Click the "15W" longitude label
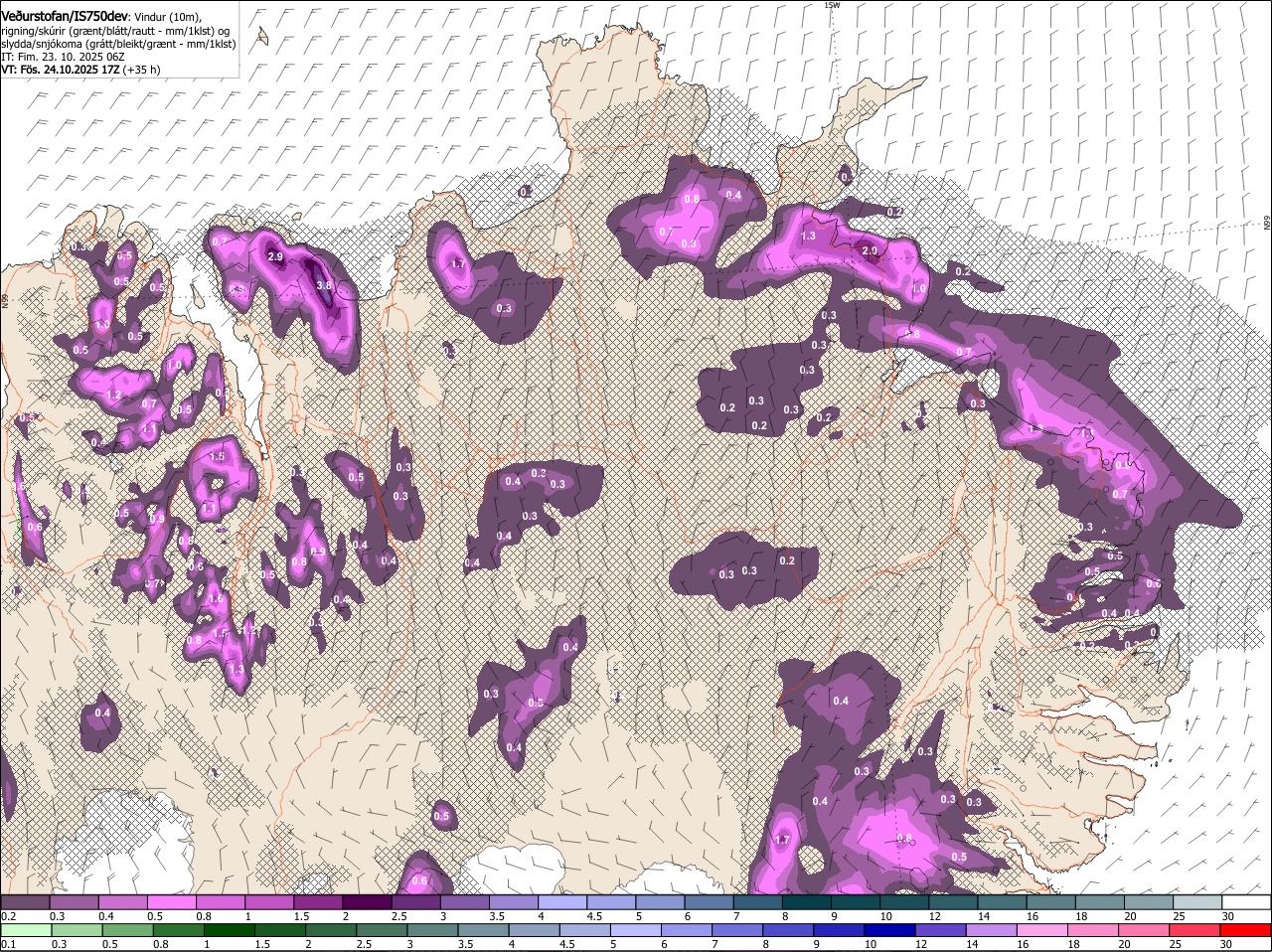This screenshot has width=1272, height=952. click(833, 5)
